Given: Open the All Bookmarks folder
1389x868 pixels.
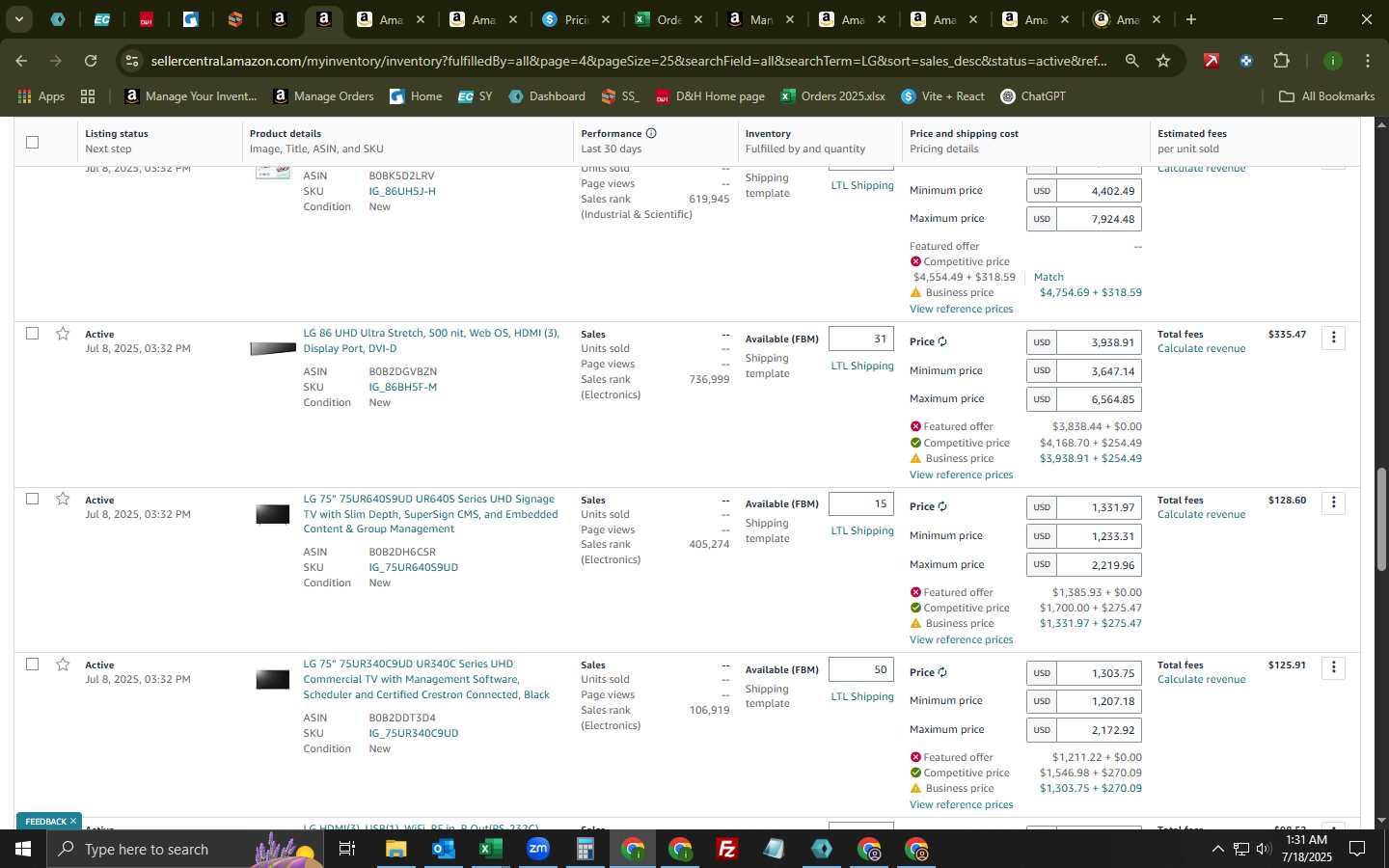Looking at the screenshot, I should pyautogui.click(x=1326, y=96).
